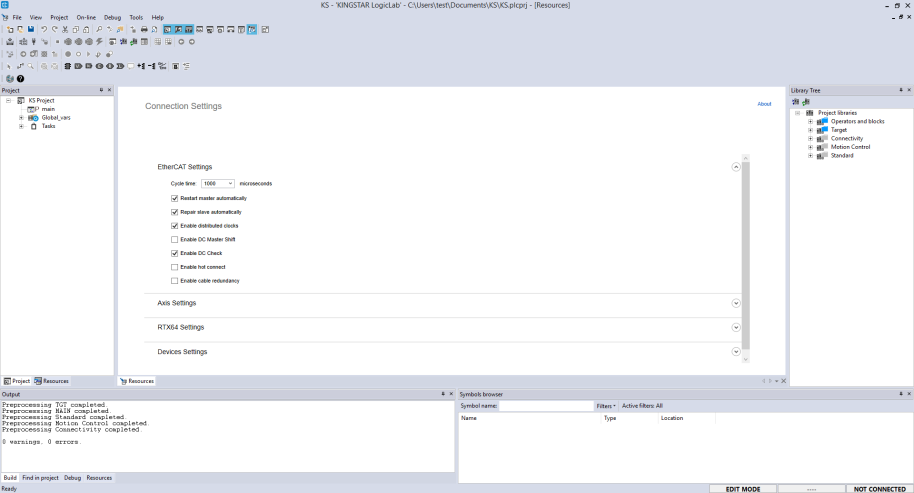Enable hot connect checkbox
Viewport: 914px width, 493px height.
tap(175, 267)
